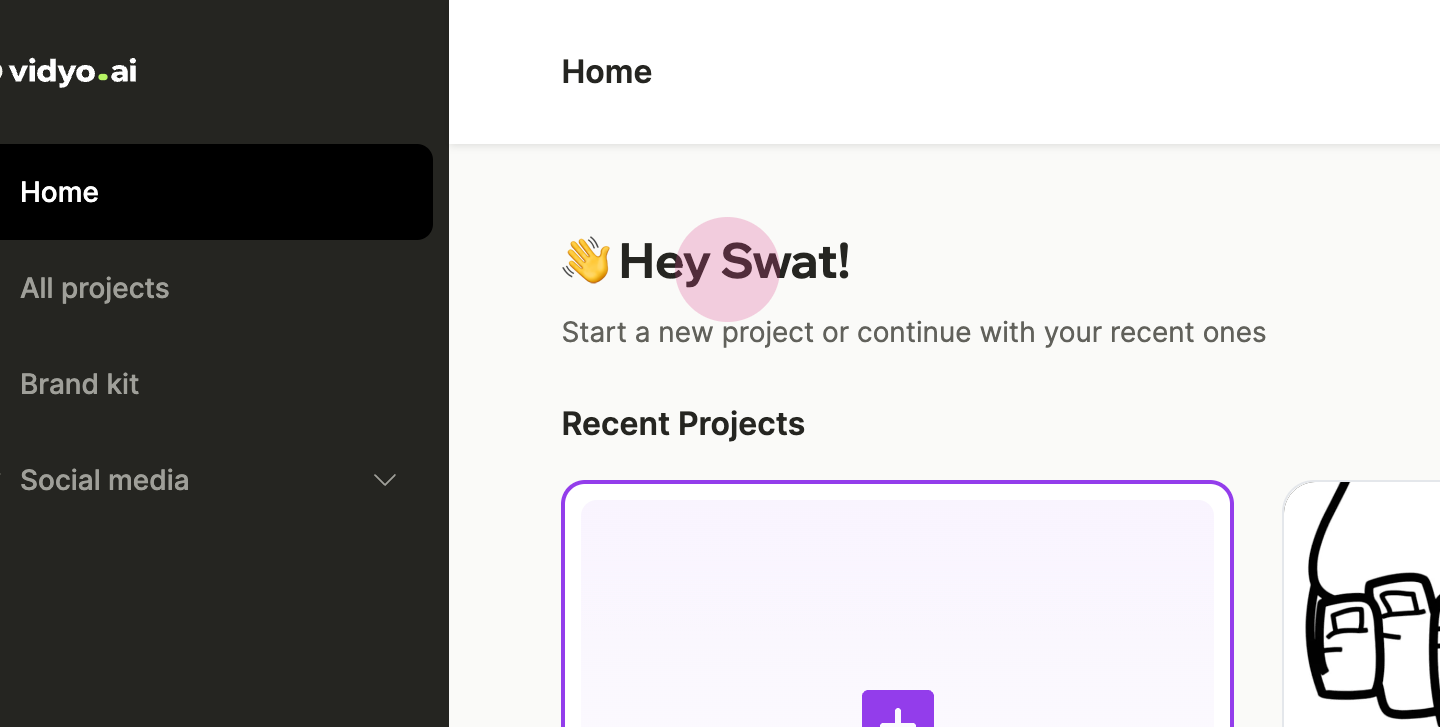
Task: Click the pink cursor highlight circle
Action: click(727, 269)
